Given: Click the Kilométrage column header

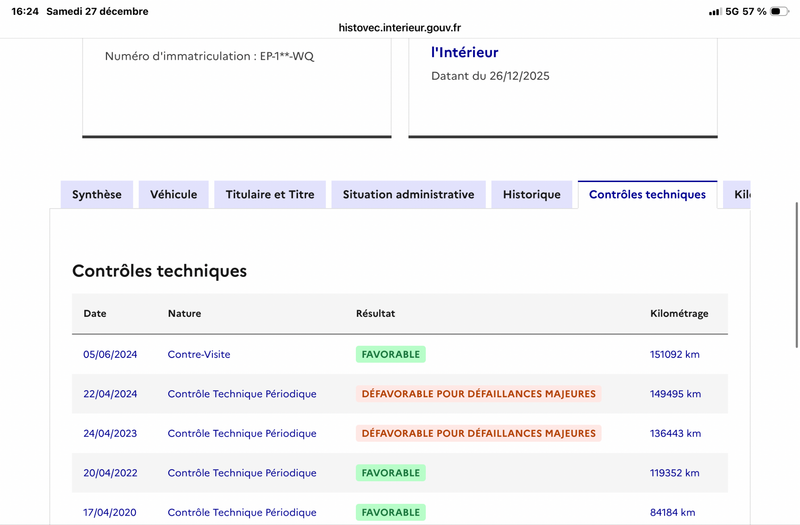Looking at the screenshot, I should tap(679, 313).
